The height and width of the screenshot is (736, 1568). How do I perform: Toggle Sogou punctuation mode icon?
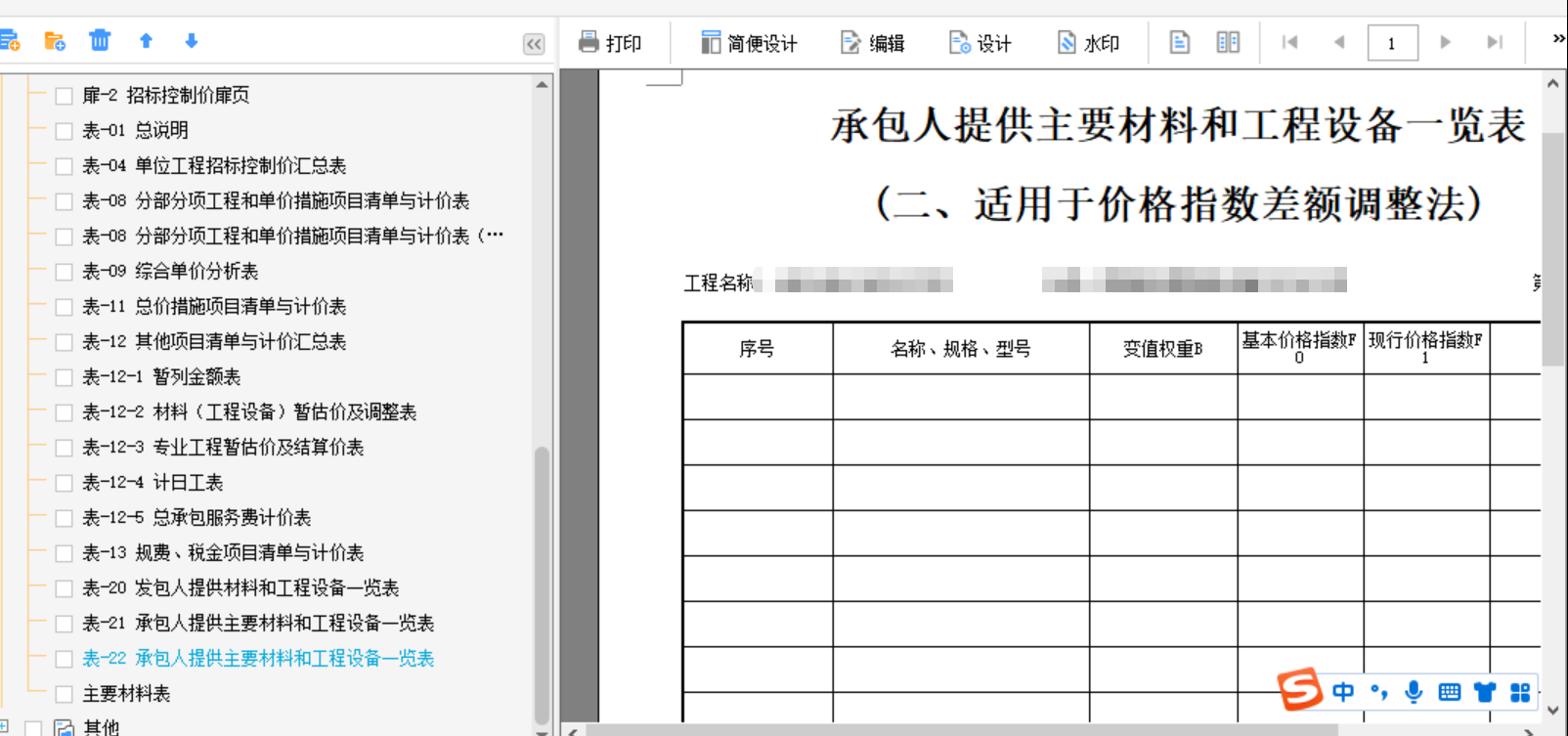click(x=1378, y=692)
